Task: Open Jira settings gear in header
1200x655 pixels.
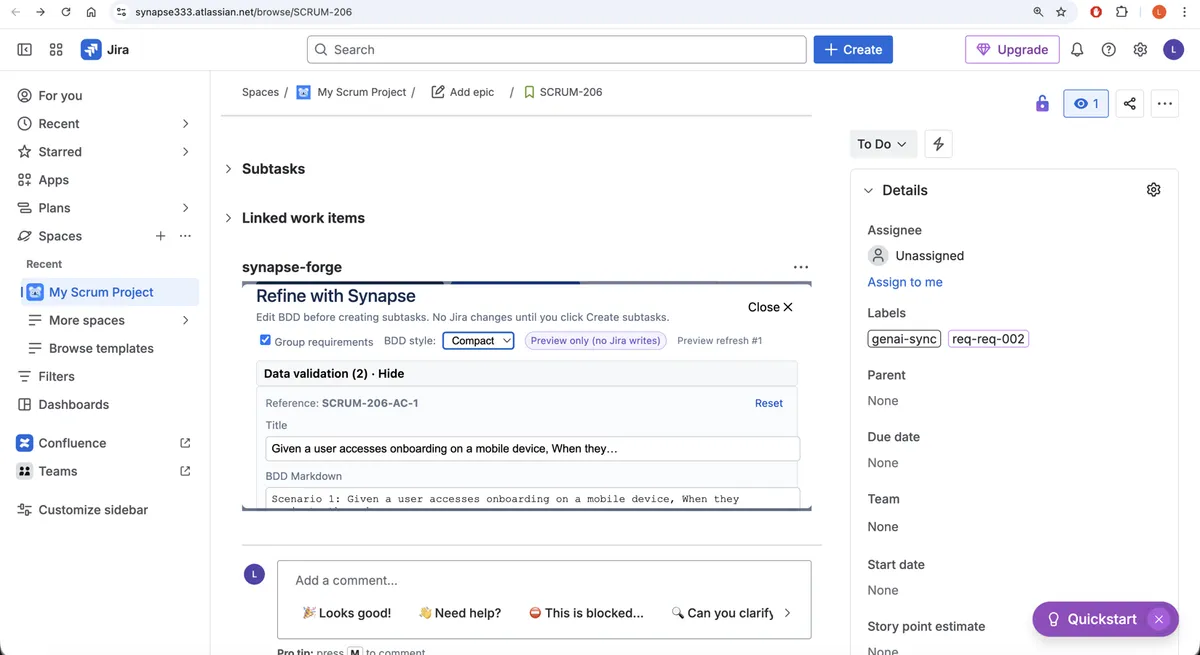Action: [x=1140, y=49]
